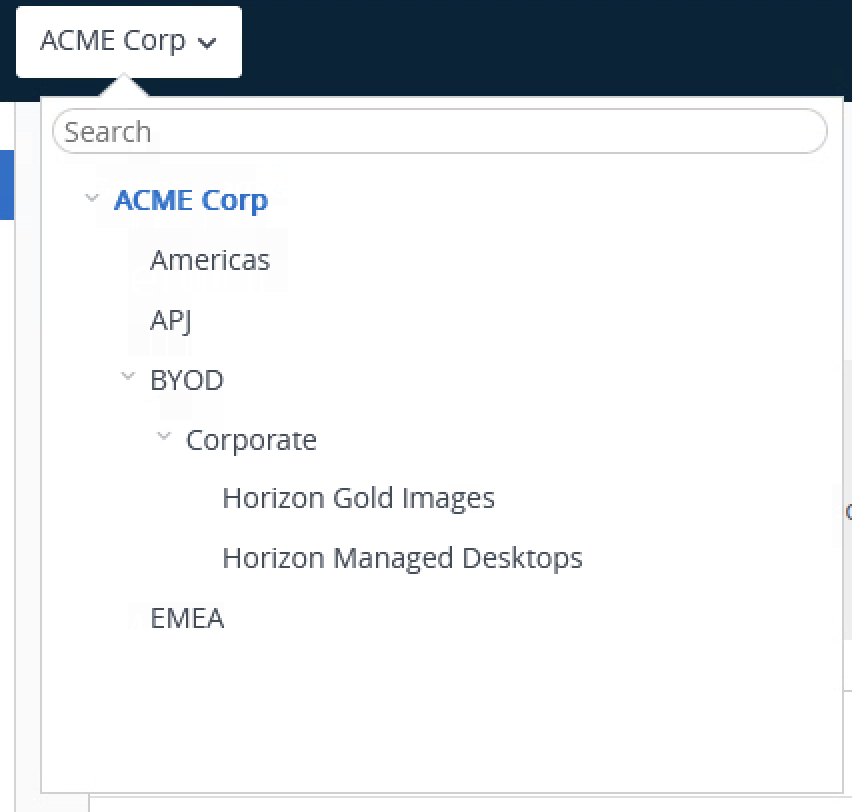The image size is (852, 812).
Task: Open the Horizon Gold Images child group
Action: [x=358, y=498]
